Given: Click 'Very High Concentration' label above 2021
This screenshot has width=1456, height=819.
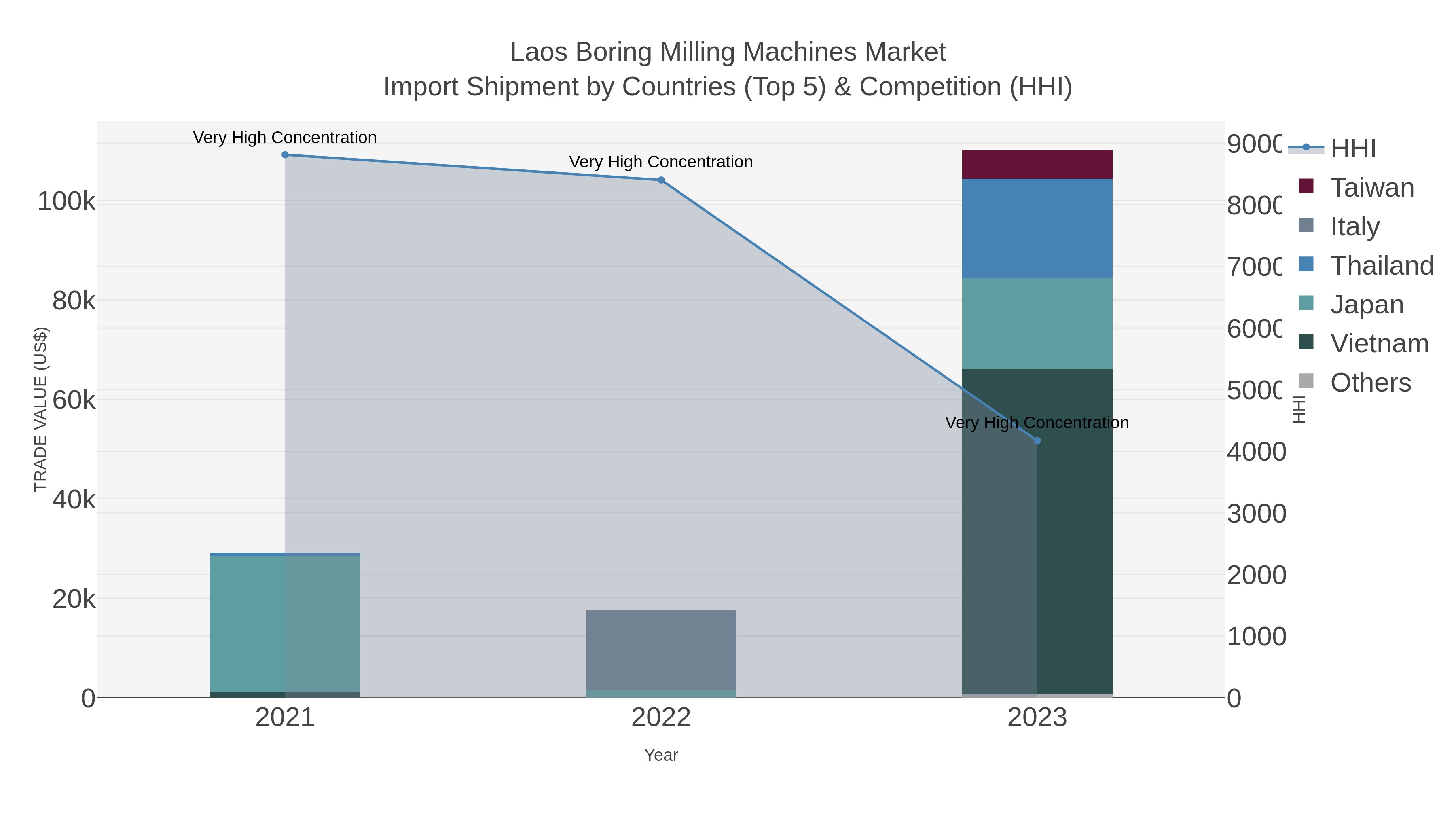Looking at the screenshot, I should [x=285, y=138].
